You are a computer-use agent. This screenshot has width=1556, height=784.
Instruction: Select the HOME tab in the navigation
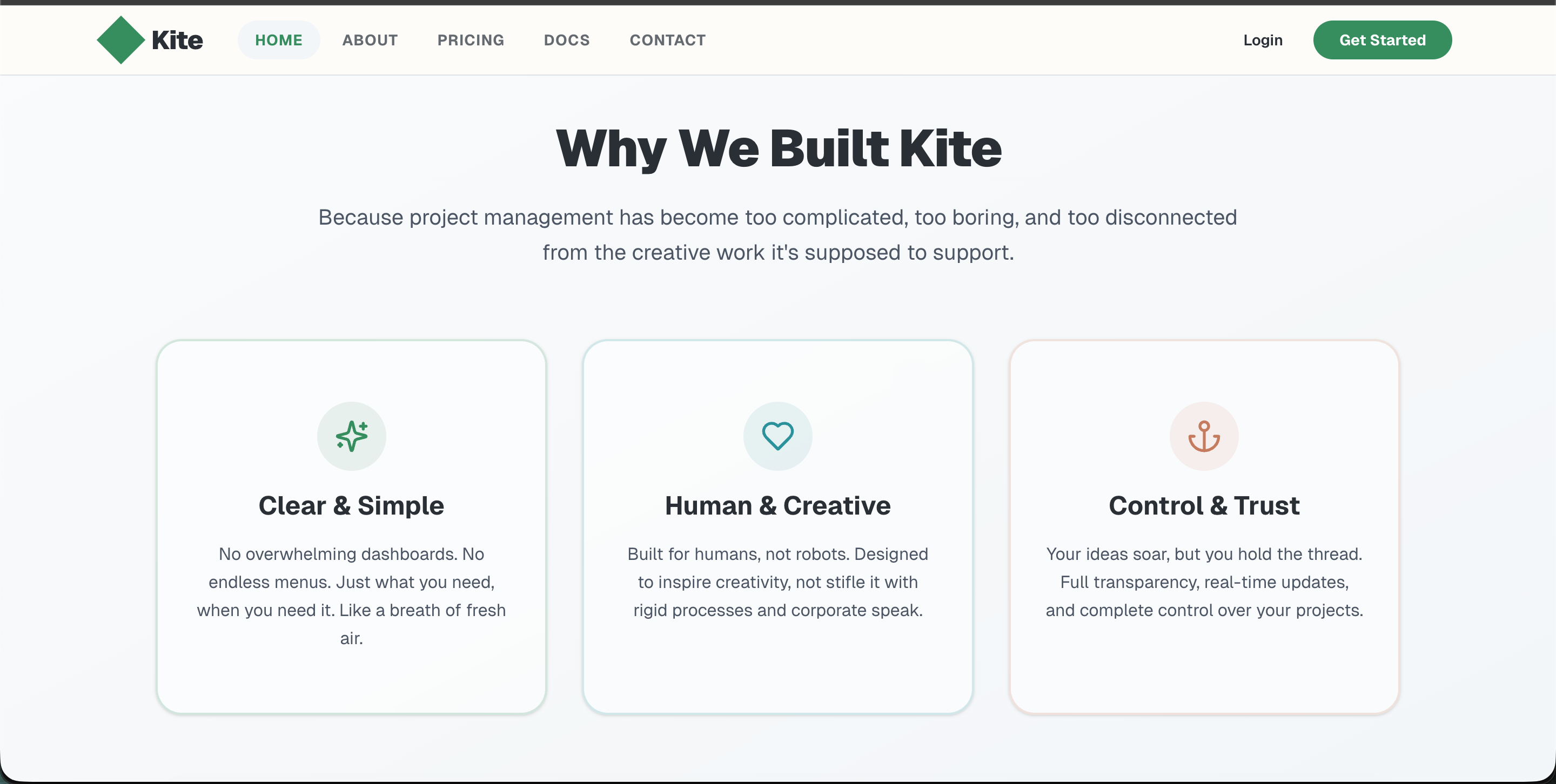click(x=278, y=40)
